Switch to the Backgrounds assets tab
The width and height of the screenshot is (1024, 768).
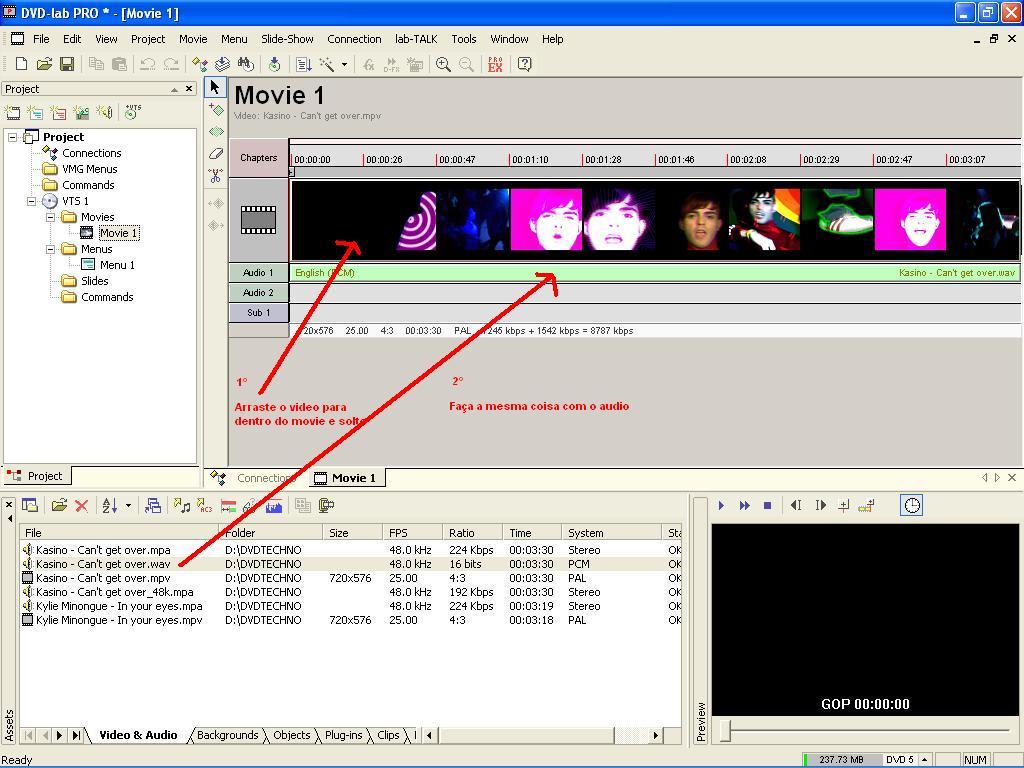tap(227, 735)
